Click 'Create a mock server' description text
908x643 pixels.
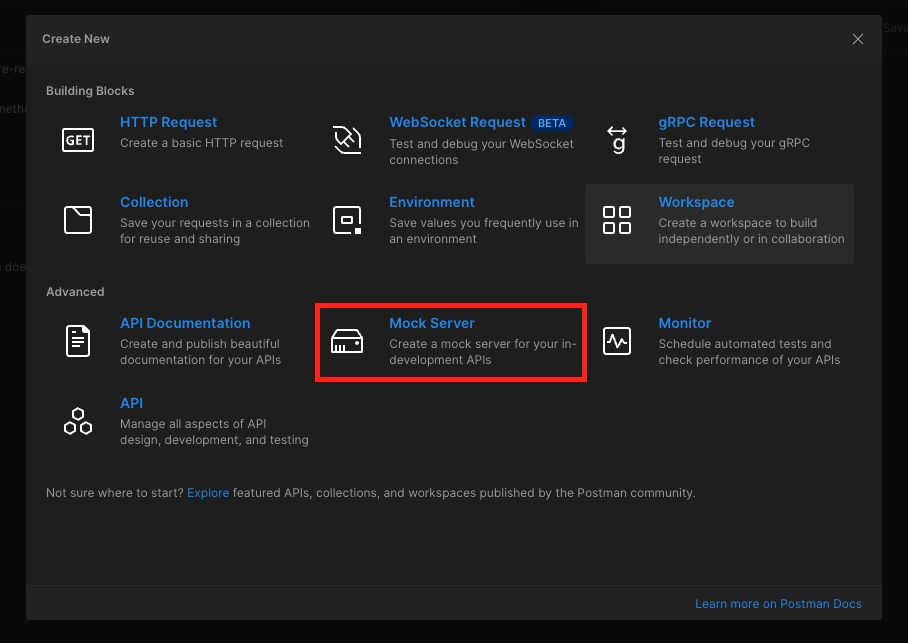point(482,352)
